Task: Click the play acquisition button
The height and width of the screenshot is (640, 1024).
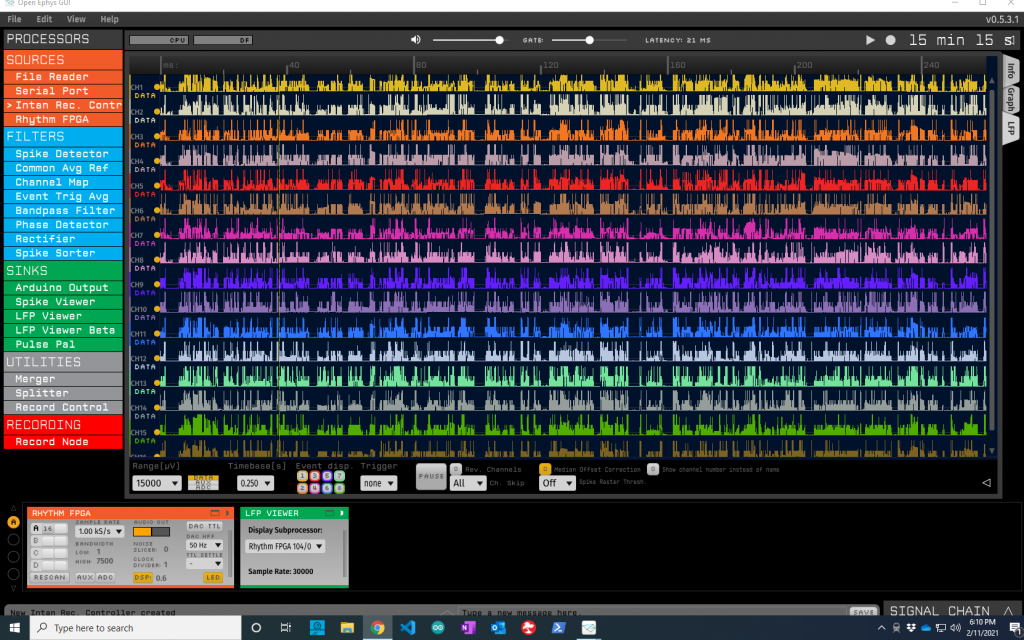Action: coord(870,40)
